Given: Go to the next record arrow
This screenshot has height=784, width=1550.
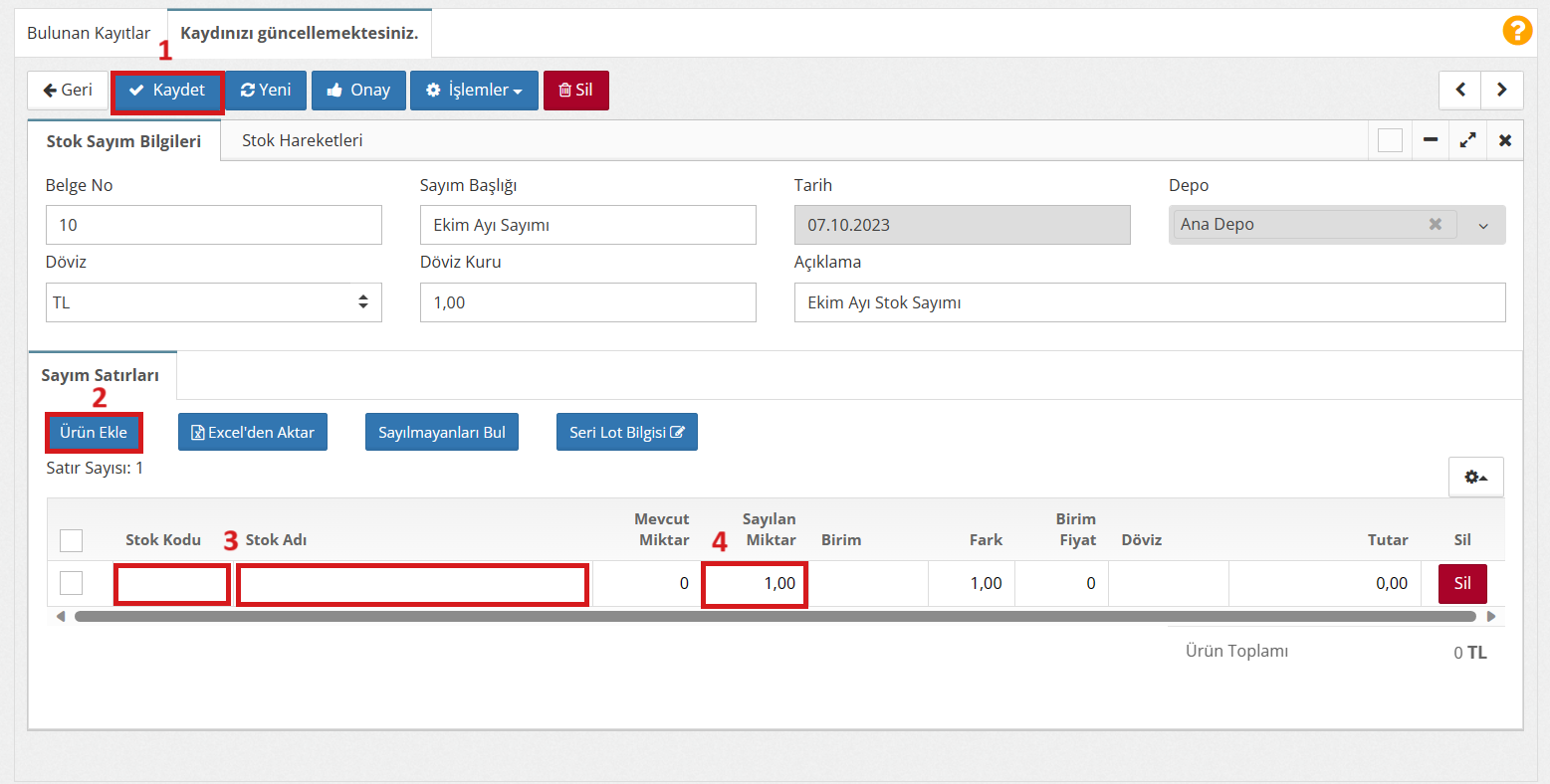Looking at the screenshot, I should (x=1501, y=90).
